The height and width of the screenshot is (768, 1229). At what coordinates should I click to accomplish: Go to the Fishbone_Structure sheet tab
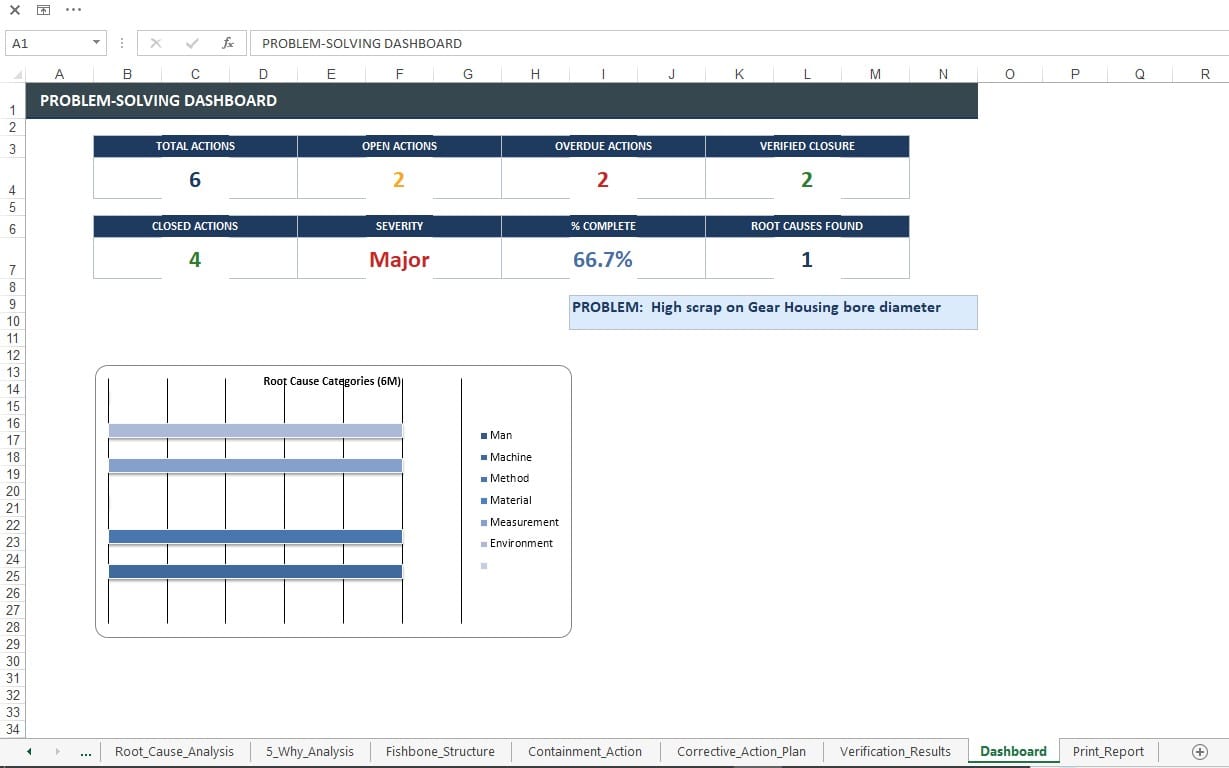[440, 751]
